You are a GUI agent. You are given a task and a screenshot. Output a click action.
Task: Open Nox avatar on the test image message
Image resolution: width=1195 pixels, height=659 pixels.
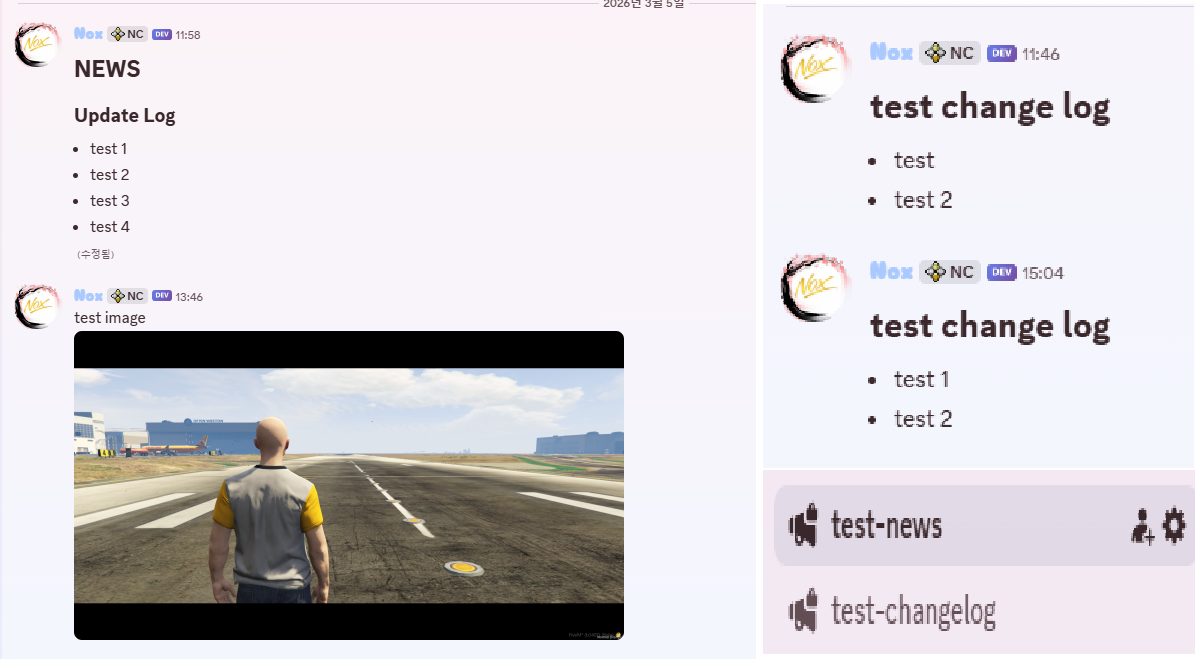[37, 306]
